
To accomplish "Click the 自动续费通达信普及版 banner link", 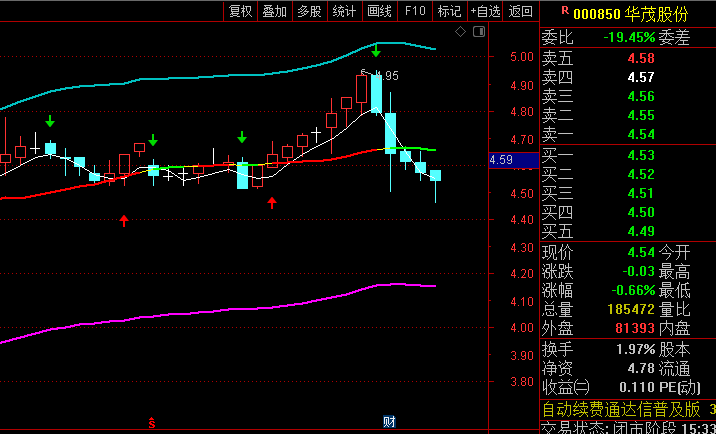I will [x=621, y=410].
